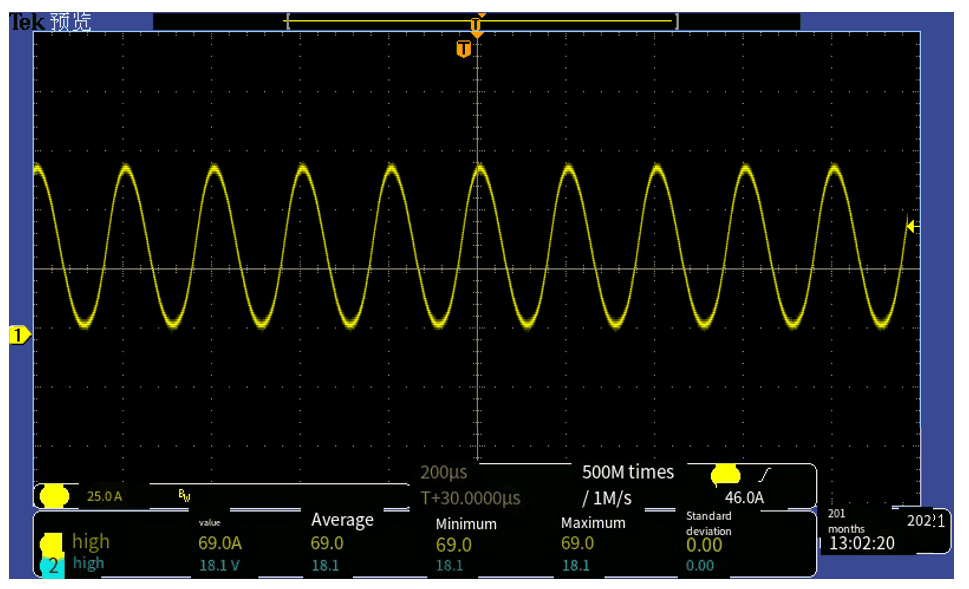969x589 pixels.
Task: Click the channel 1 ground level marker
Action: click(x=18, y=335)
